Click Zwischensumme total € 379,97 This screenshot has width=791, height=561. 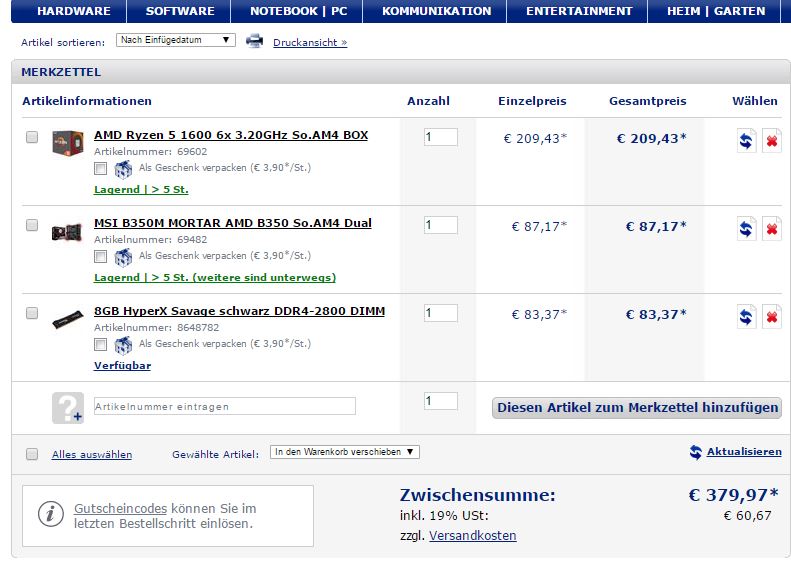pos(733,495)
